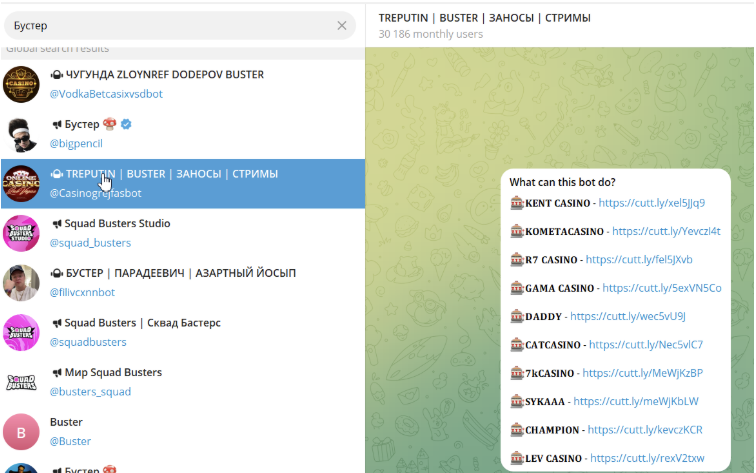Clear the search field with the X icon

pos(341,26)
